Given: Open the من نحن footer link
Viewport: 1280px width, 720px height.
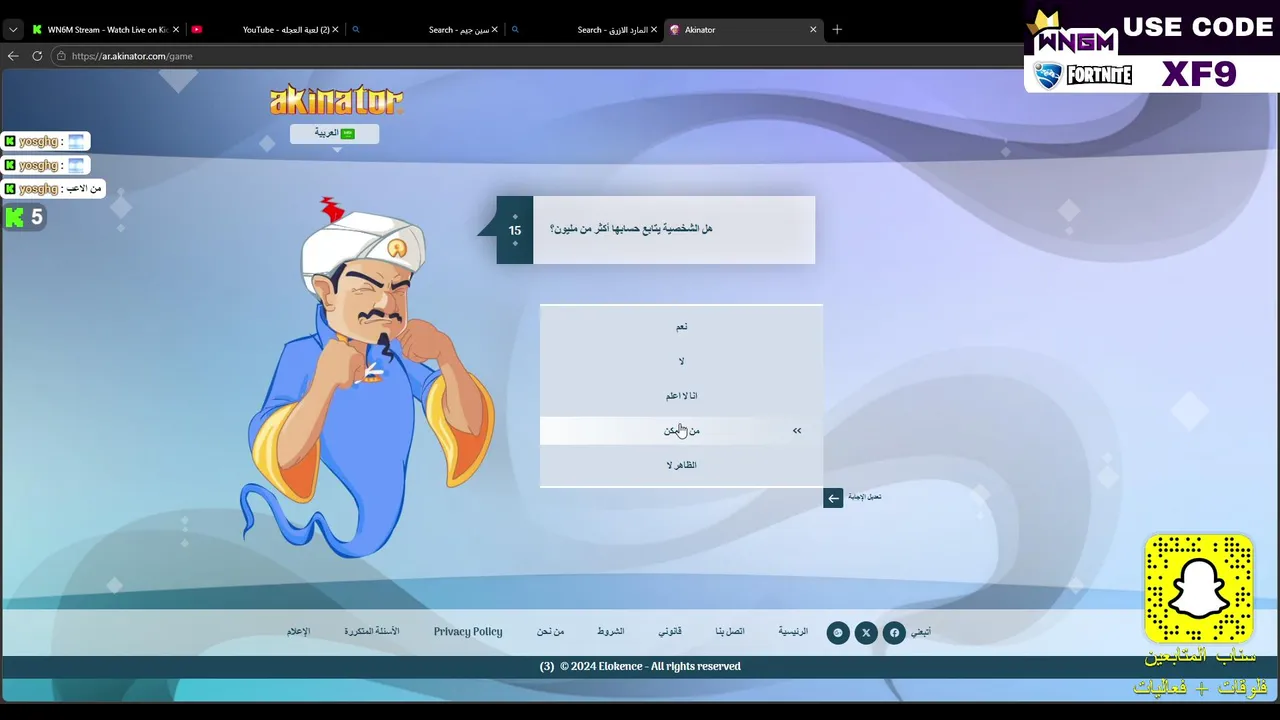Looking at the screenshot, I should point(550,632).
